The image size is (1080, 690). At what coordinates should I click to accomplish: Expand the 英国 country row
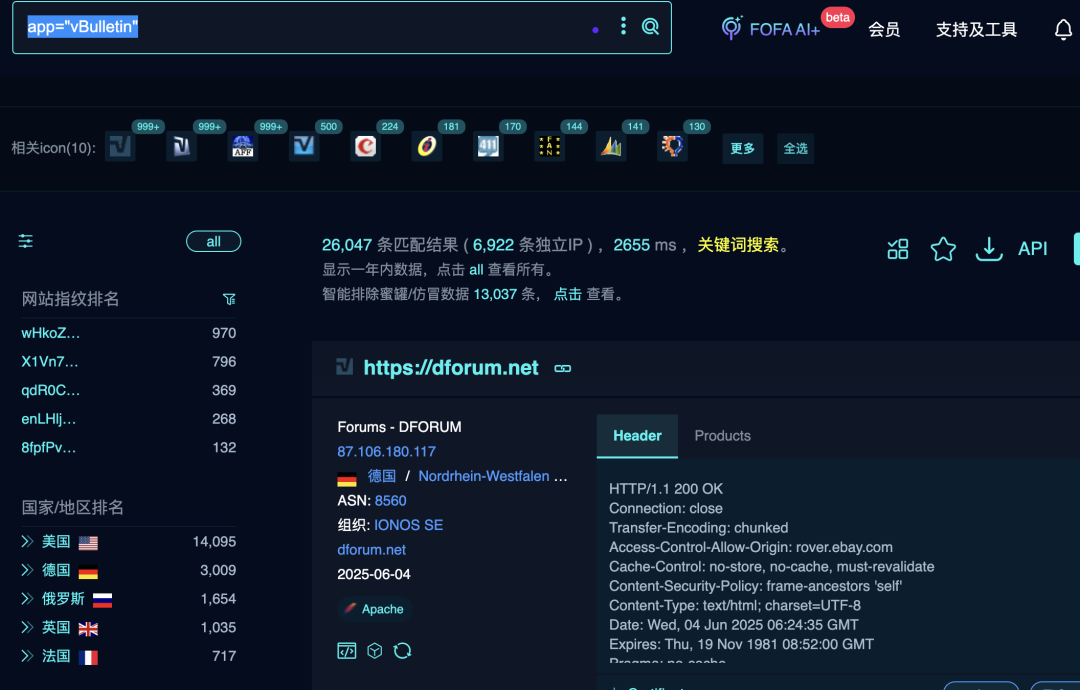(x=28, y=627)
